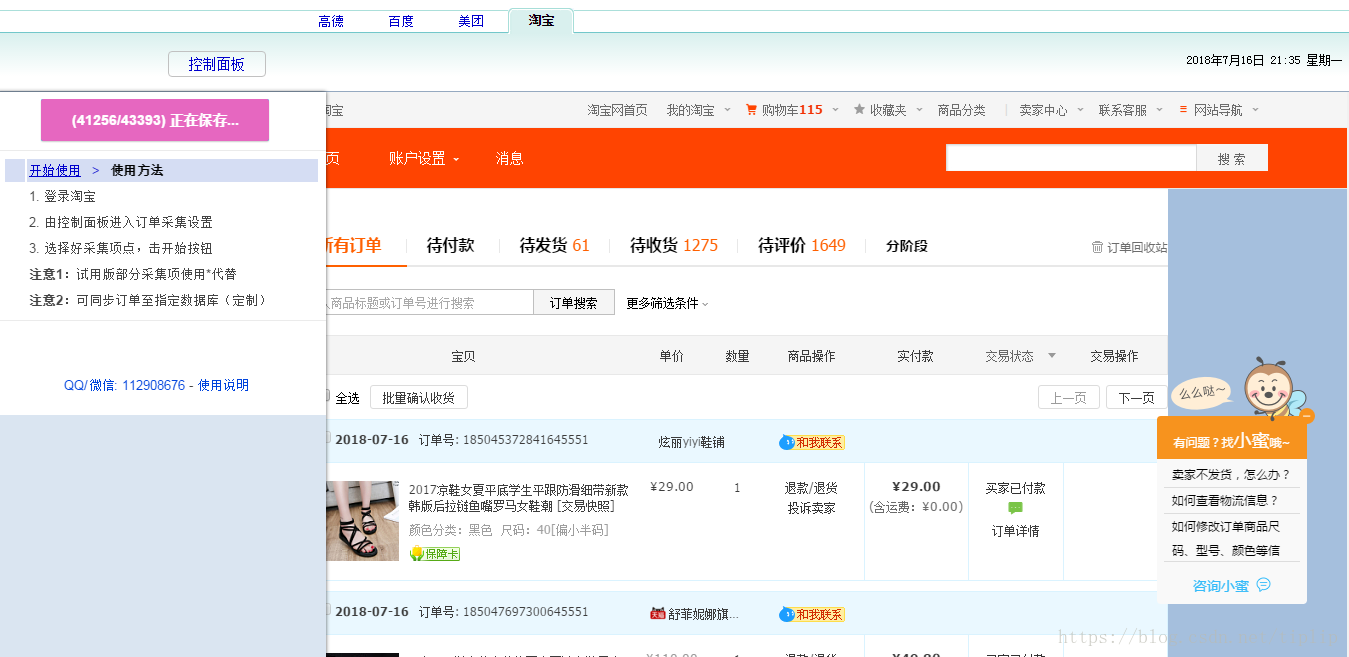Switch to the 美团 tab
This screenshot has height=657, width=1349.
pyautogui.click(x=471, y=21)
